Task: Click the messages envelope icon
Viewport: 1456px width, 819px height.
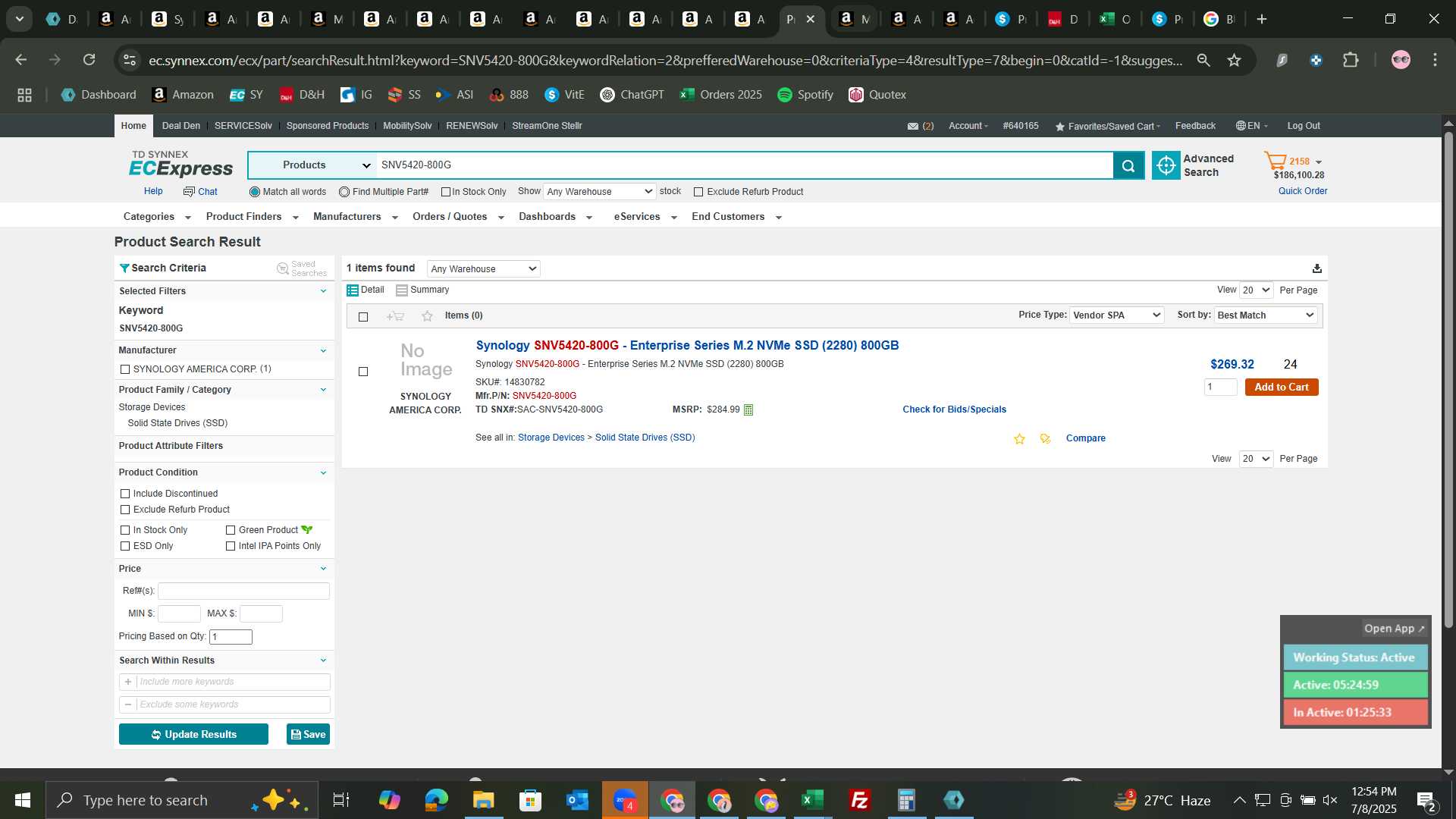Action: tap(913, 127)
